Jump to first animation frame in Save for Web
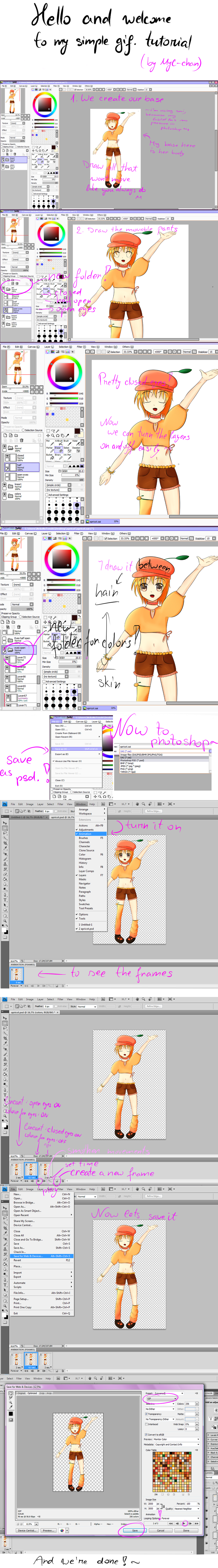 (171, 1523)
